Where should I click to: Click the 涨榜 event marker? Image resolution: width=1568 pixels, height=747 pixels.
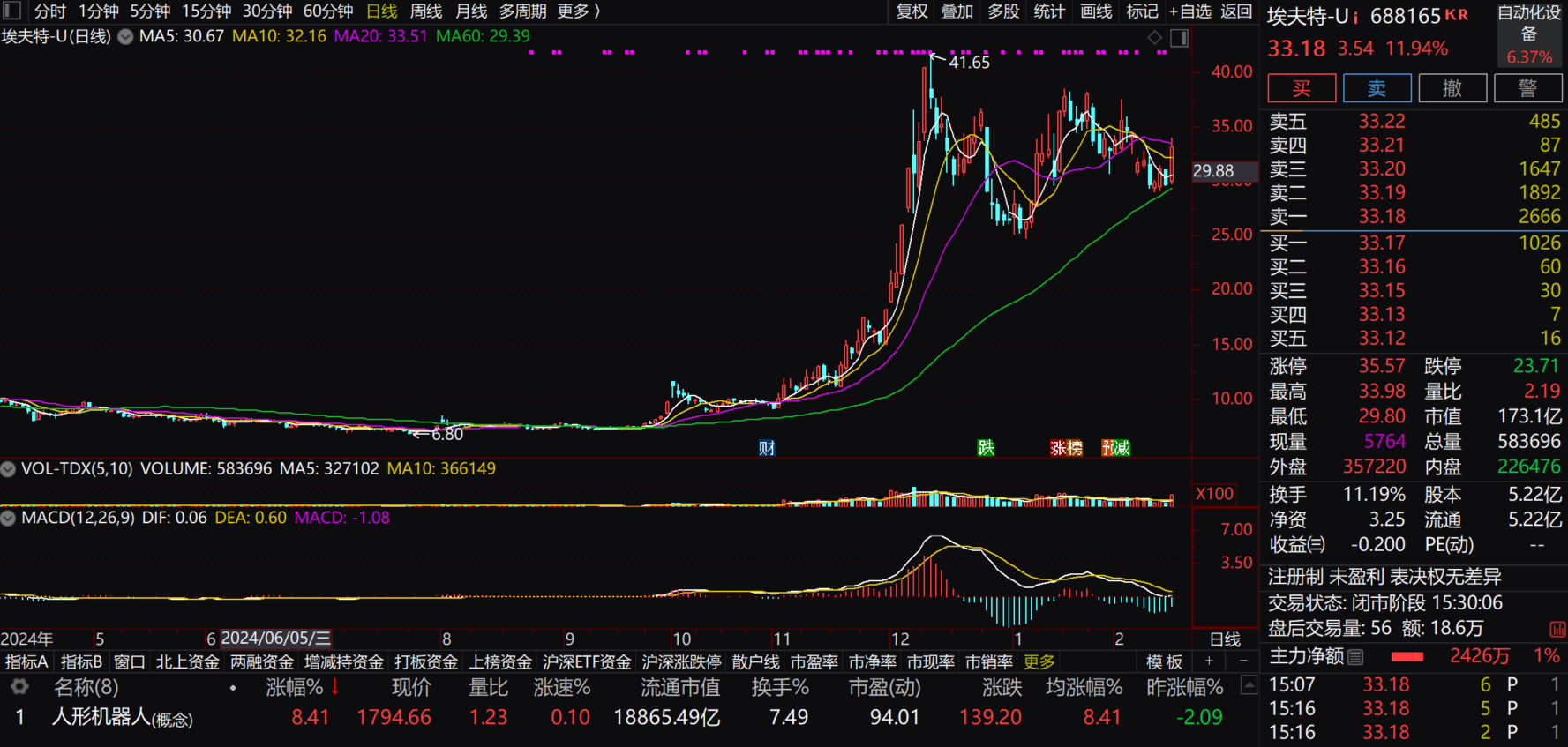coord(1066,448)
